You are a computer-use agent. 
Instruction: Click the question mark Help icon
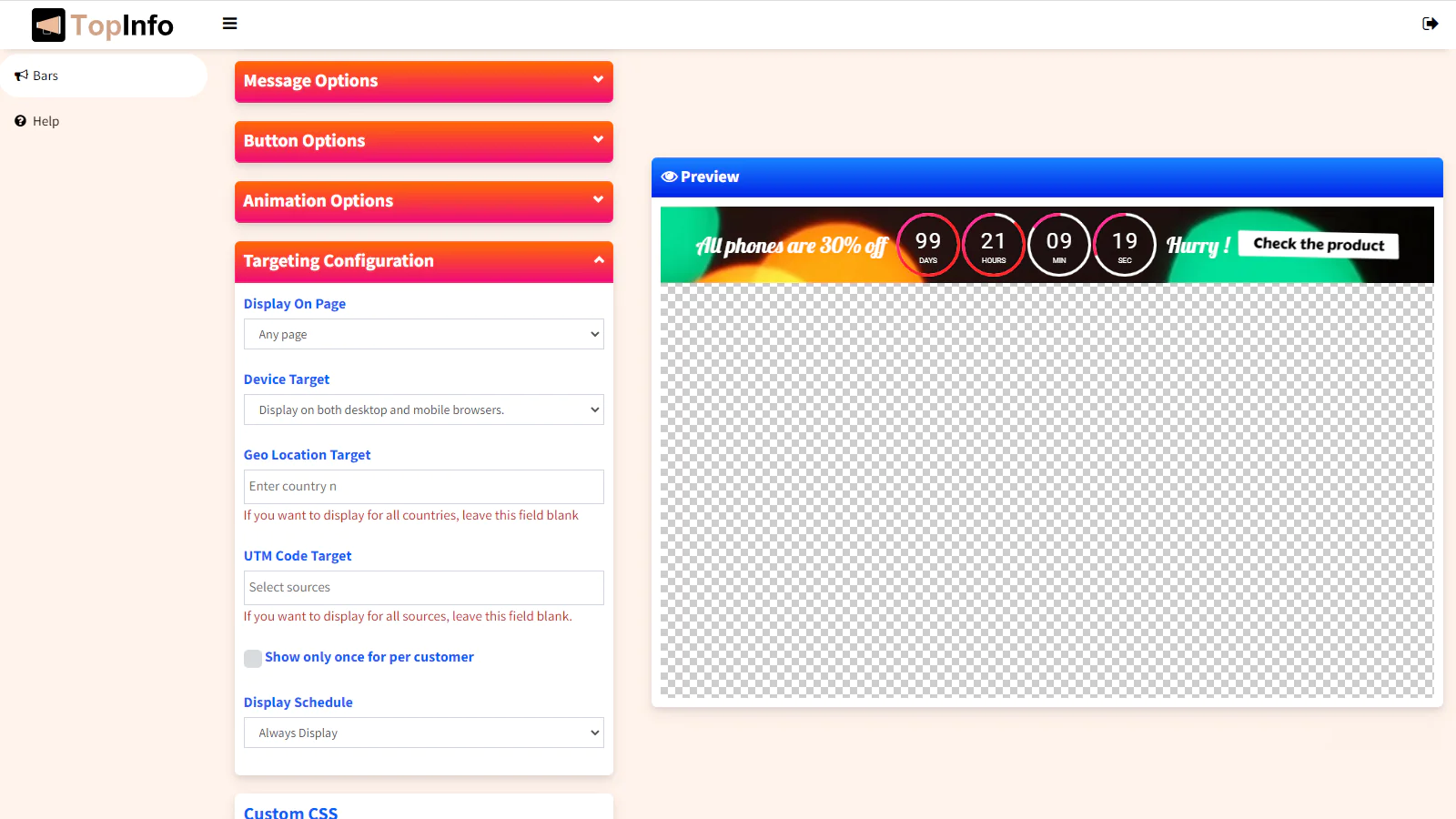[x=20, y=121]
